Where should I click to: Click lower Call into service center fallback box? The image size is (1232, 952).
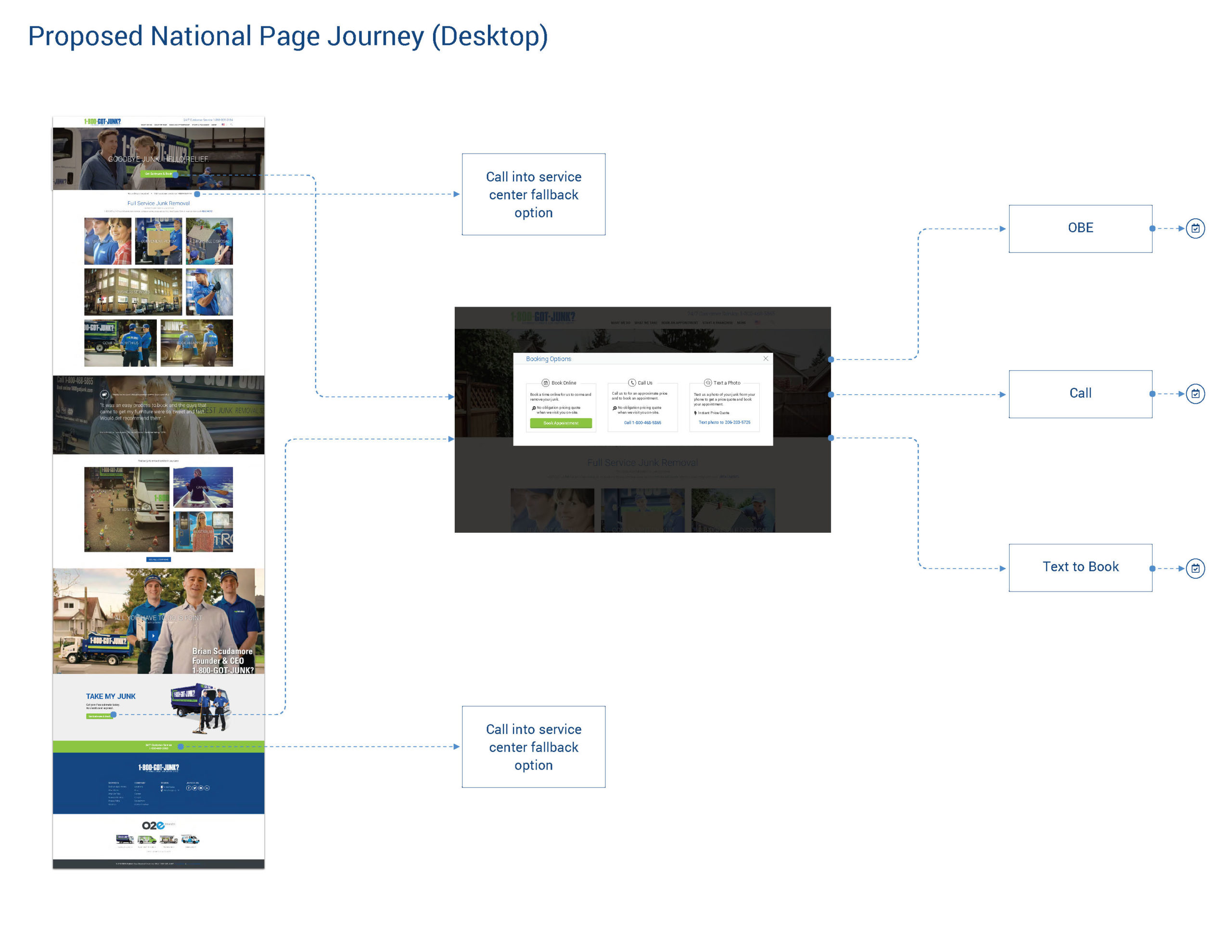click(533, 746)
